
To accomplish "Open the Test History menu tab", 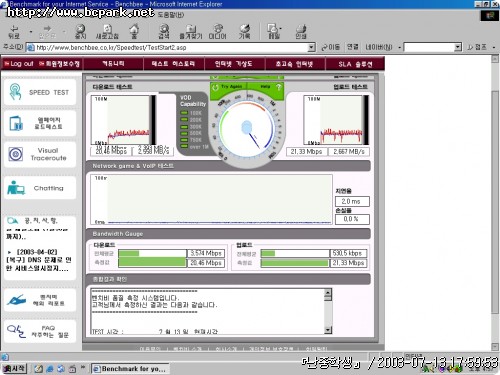I will coord(173,63).
